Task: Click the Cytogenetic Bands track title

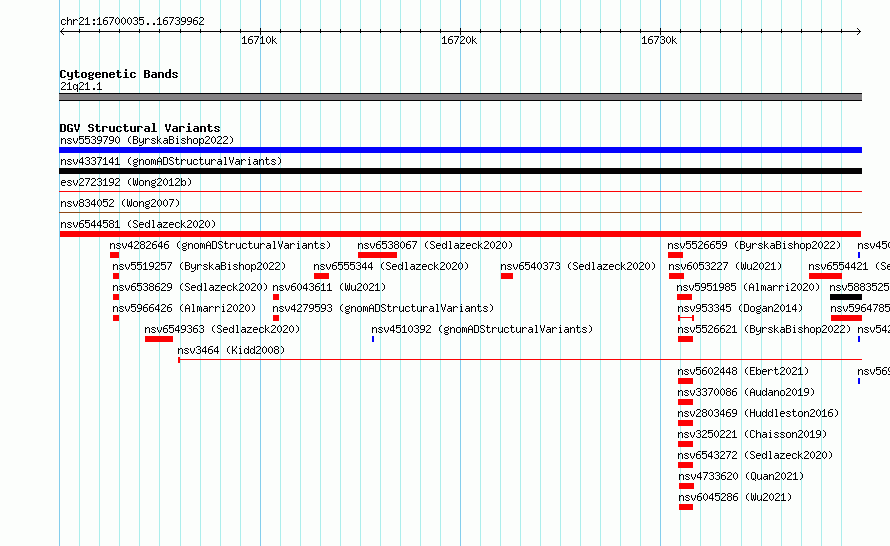Action: 119,74
